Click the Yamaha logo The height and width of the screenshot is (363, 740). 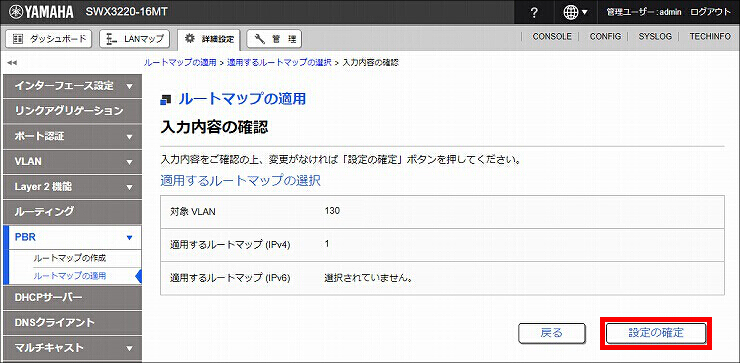41,12
